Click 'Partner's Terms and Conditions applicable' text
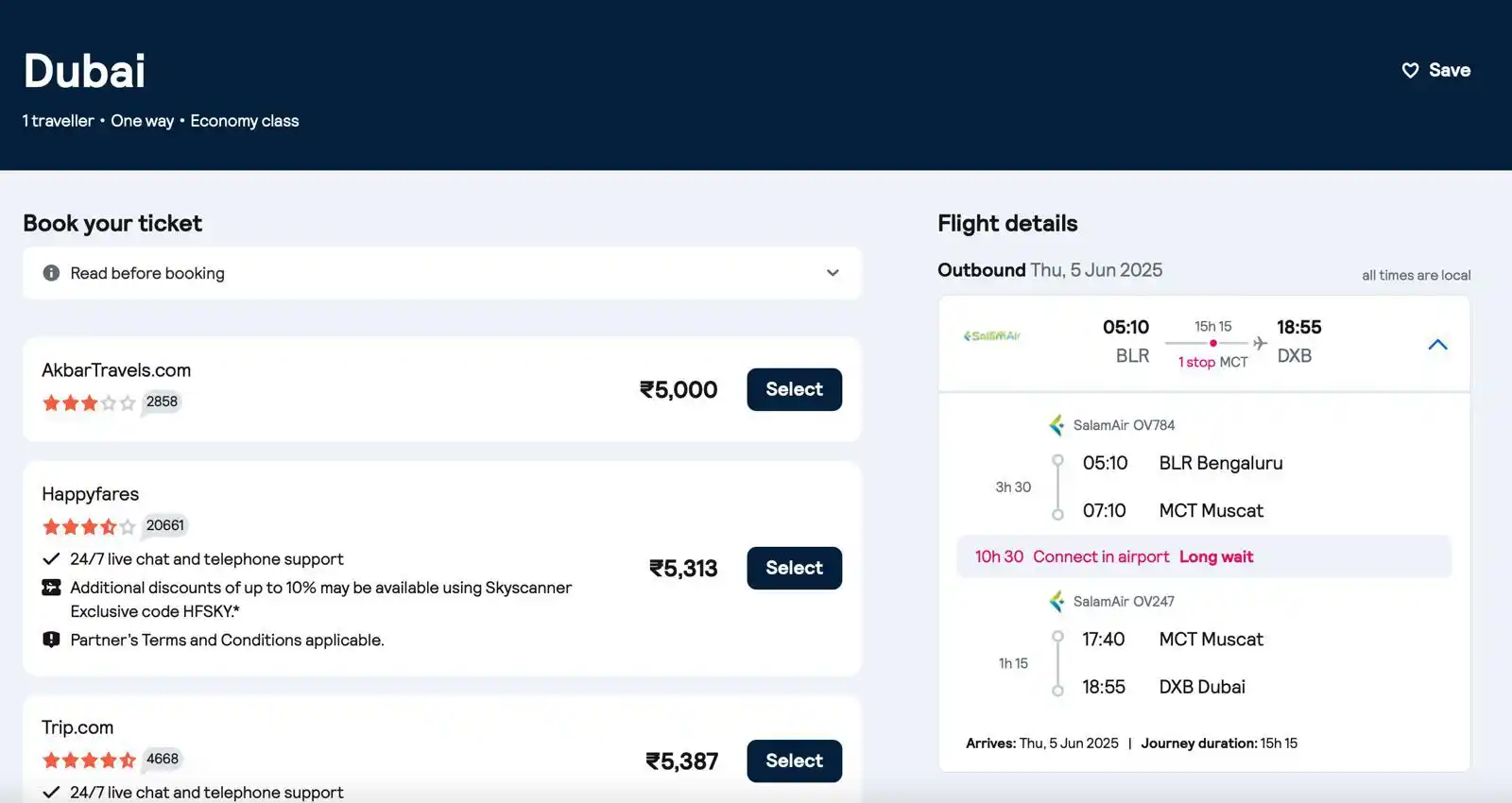Image resolution: width=1512 pixels, height=803 pixels. [x=227, y=640]
